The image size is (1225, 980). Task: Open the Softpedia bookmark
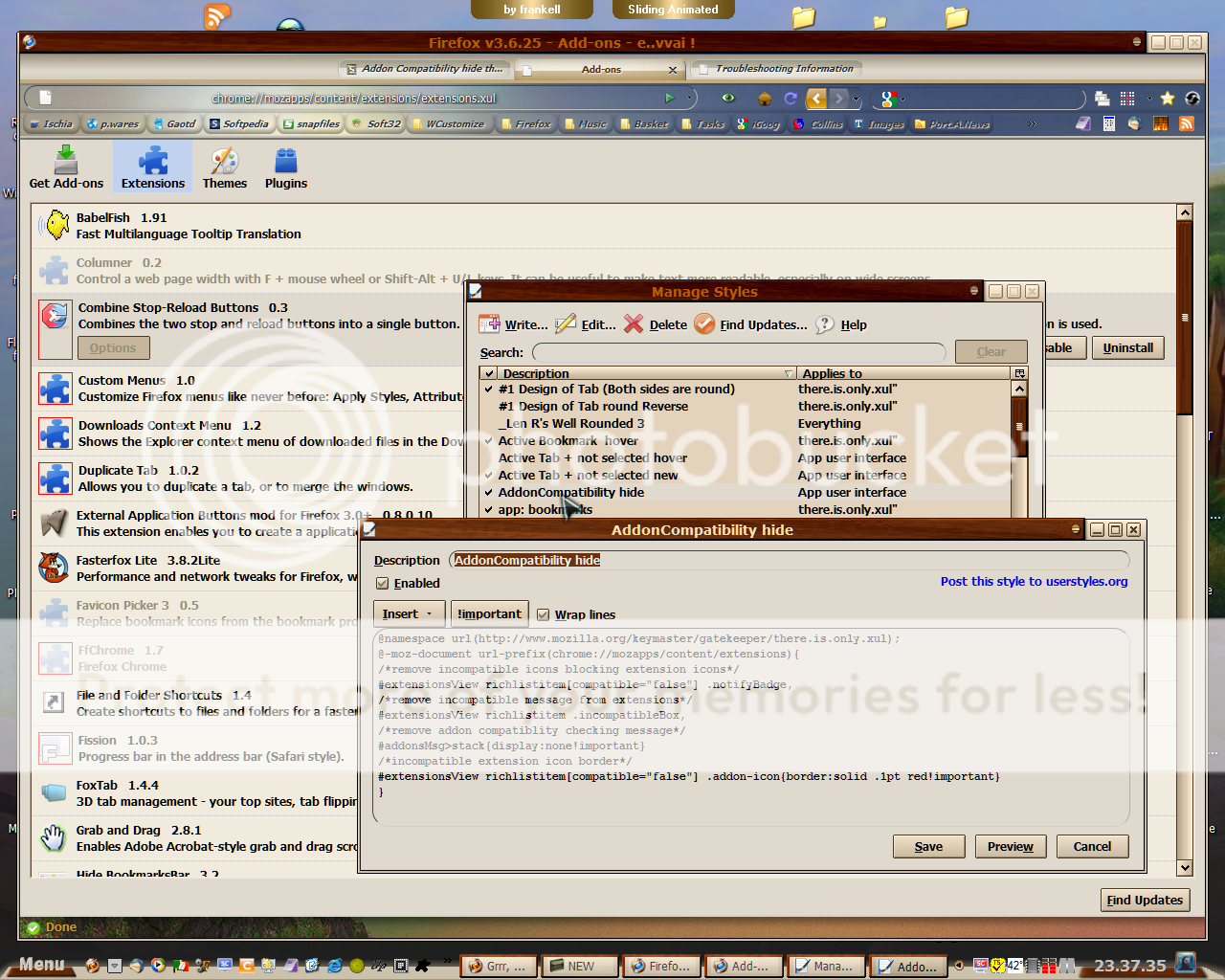pyautogui.click(x=238, y=123)
